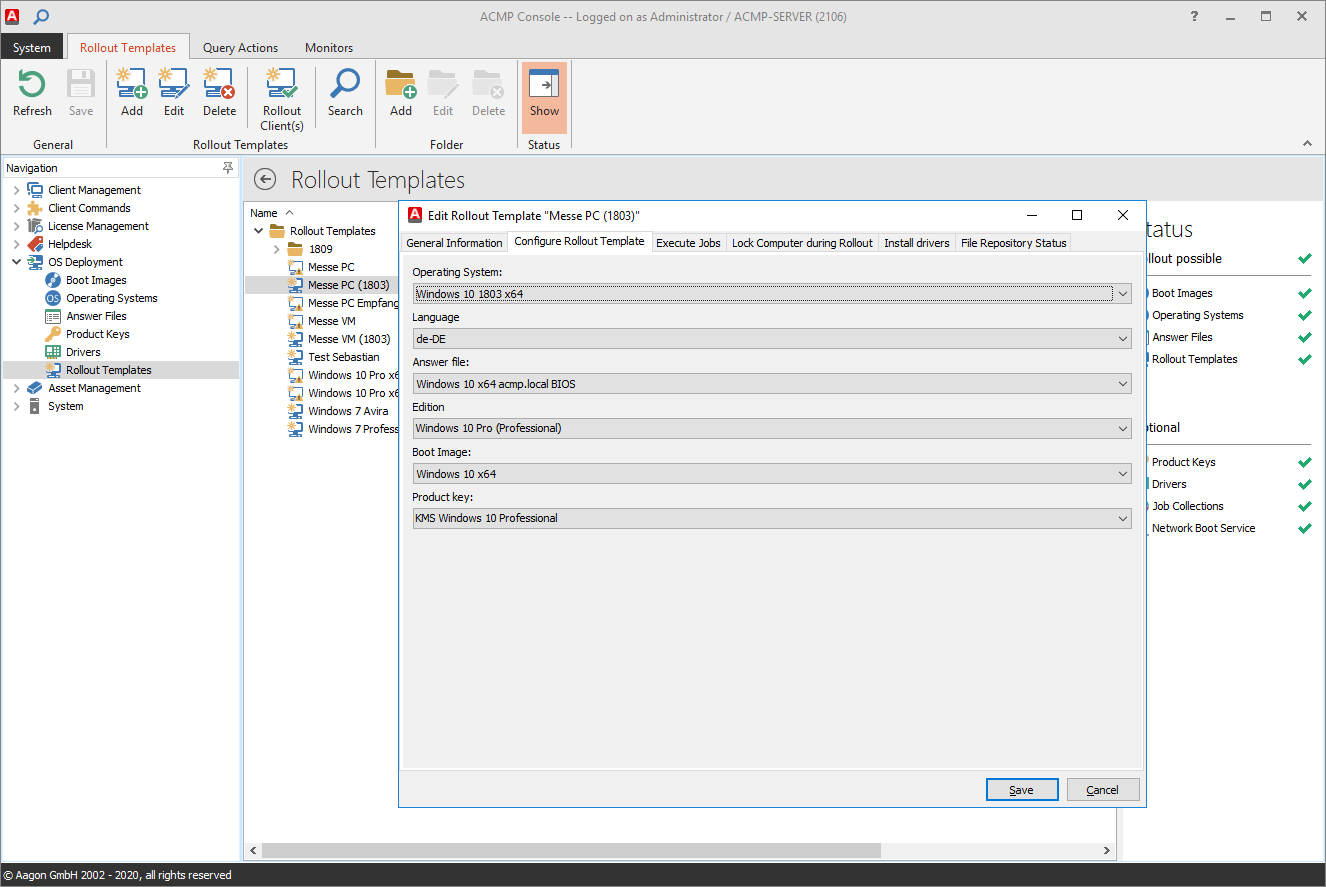Click Helpdesk in navigation tree

(x=70, y=244)
